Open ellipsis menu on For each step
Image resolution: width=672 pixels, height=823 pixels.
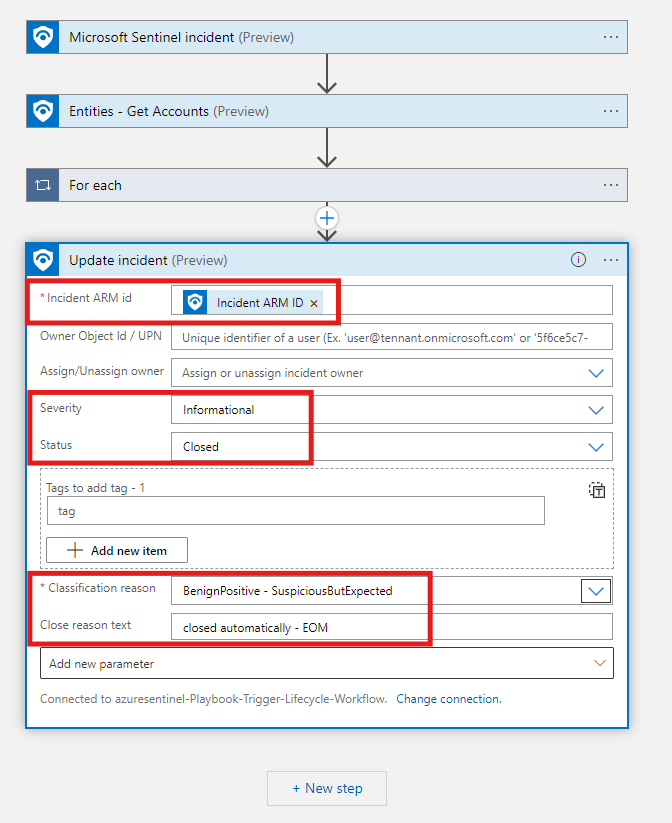(611, 185)
